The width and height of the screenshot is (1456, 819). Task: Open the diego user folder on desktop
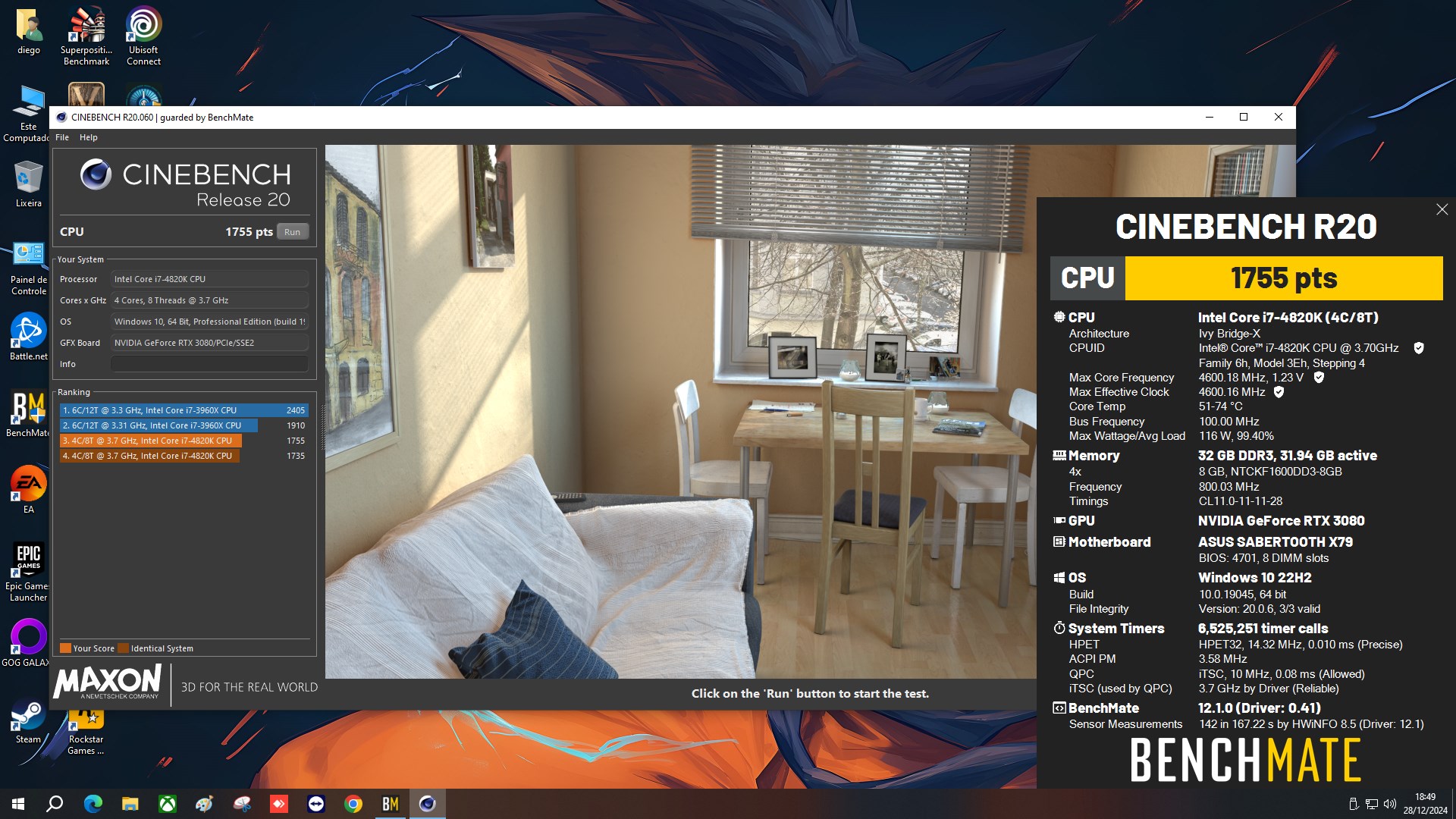coord(29,32)
